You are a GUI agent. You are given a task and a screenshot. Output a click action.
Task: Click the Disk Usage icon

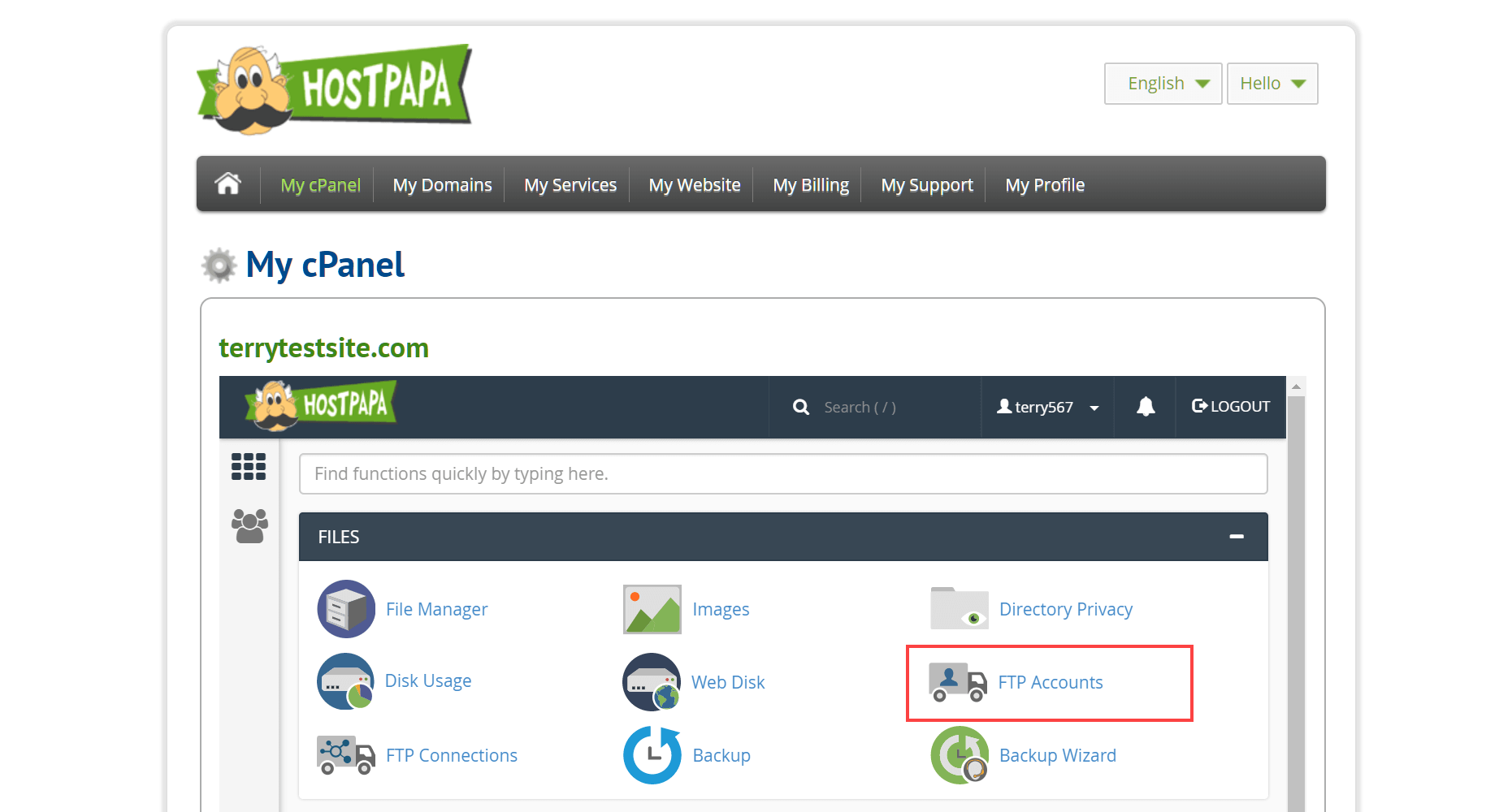[346, 681]
